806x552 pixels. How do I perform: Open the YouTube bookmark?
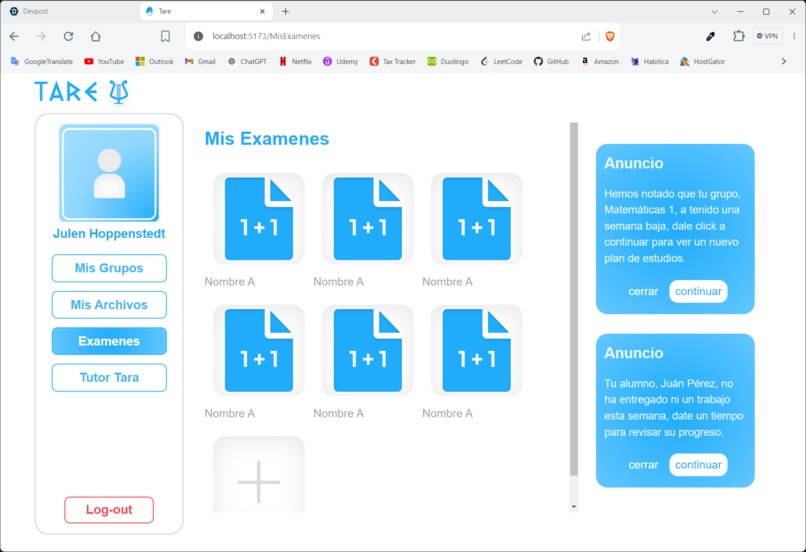pos(104,62)
